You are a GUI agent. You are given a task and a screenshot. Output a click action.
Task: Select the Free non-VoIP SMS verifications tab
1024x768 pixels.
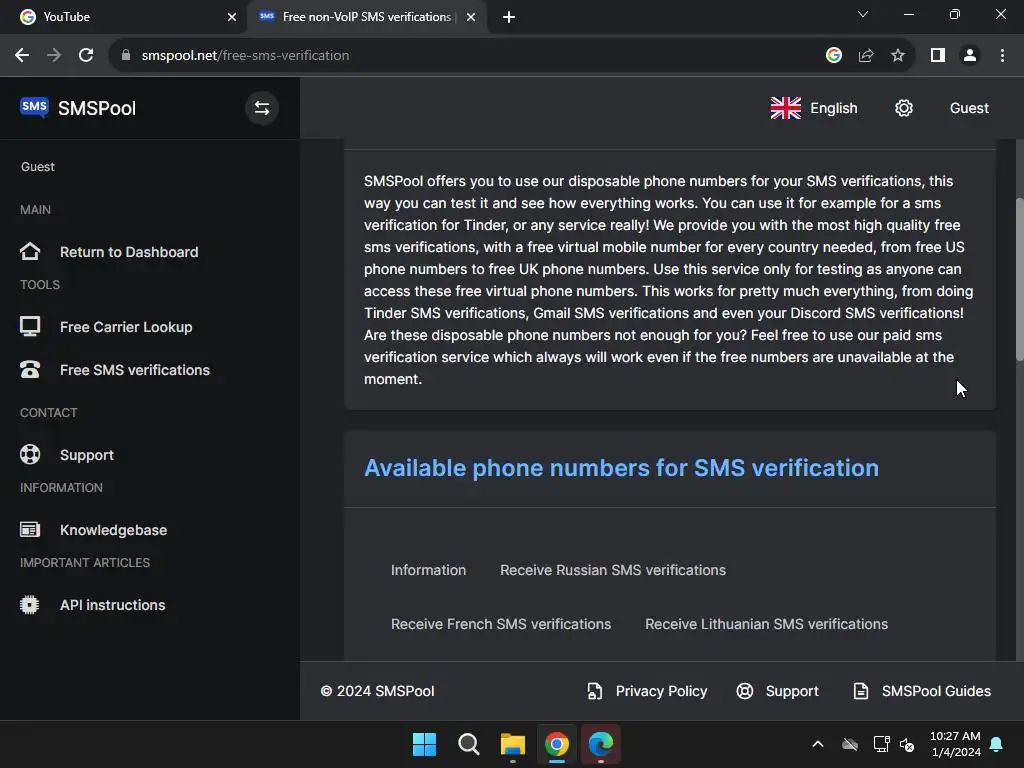[x=366, y=17]
